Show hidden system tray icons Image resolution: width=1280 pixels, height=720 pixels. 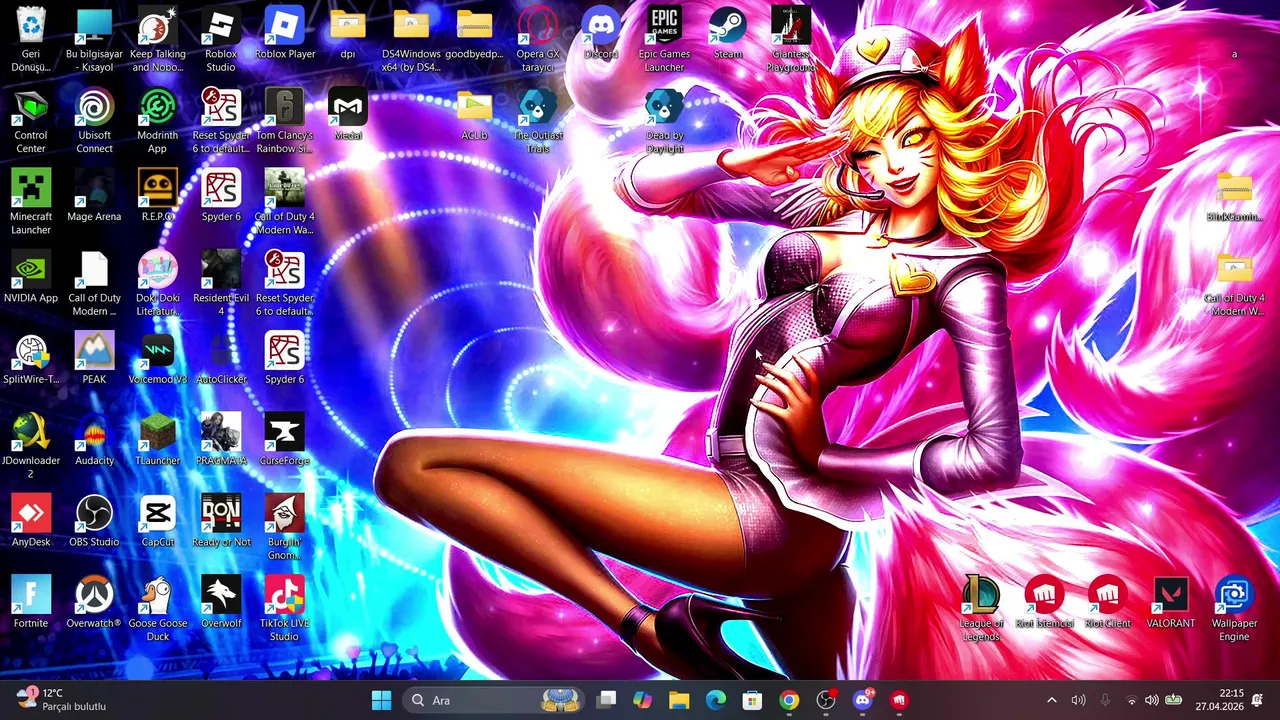tap(1051, 700)
